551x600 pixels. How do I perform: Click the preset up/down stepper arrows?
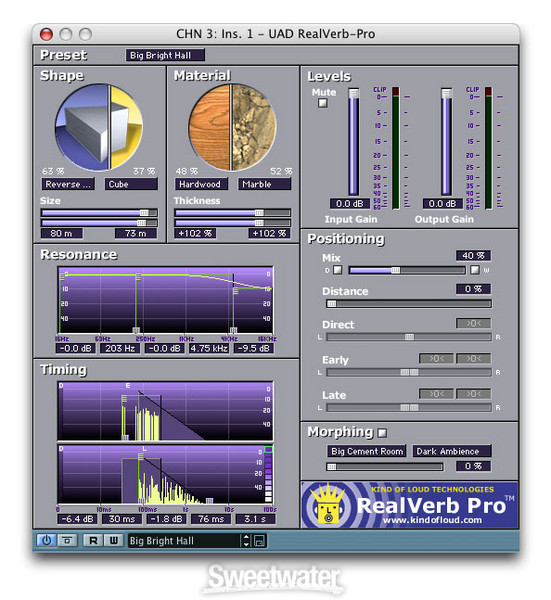pos(246,540)
